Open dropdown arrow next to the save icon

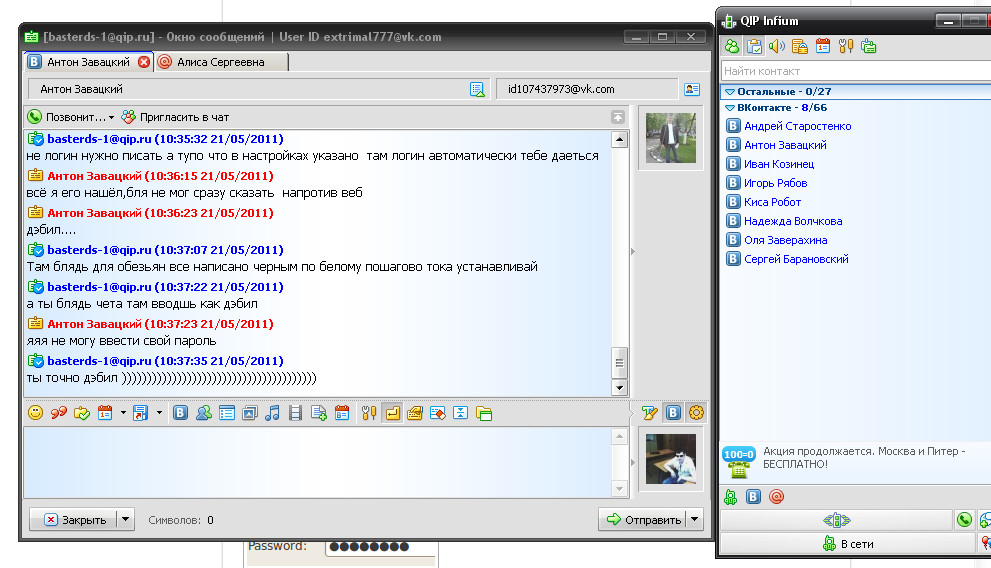click(x=159, y=413)
